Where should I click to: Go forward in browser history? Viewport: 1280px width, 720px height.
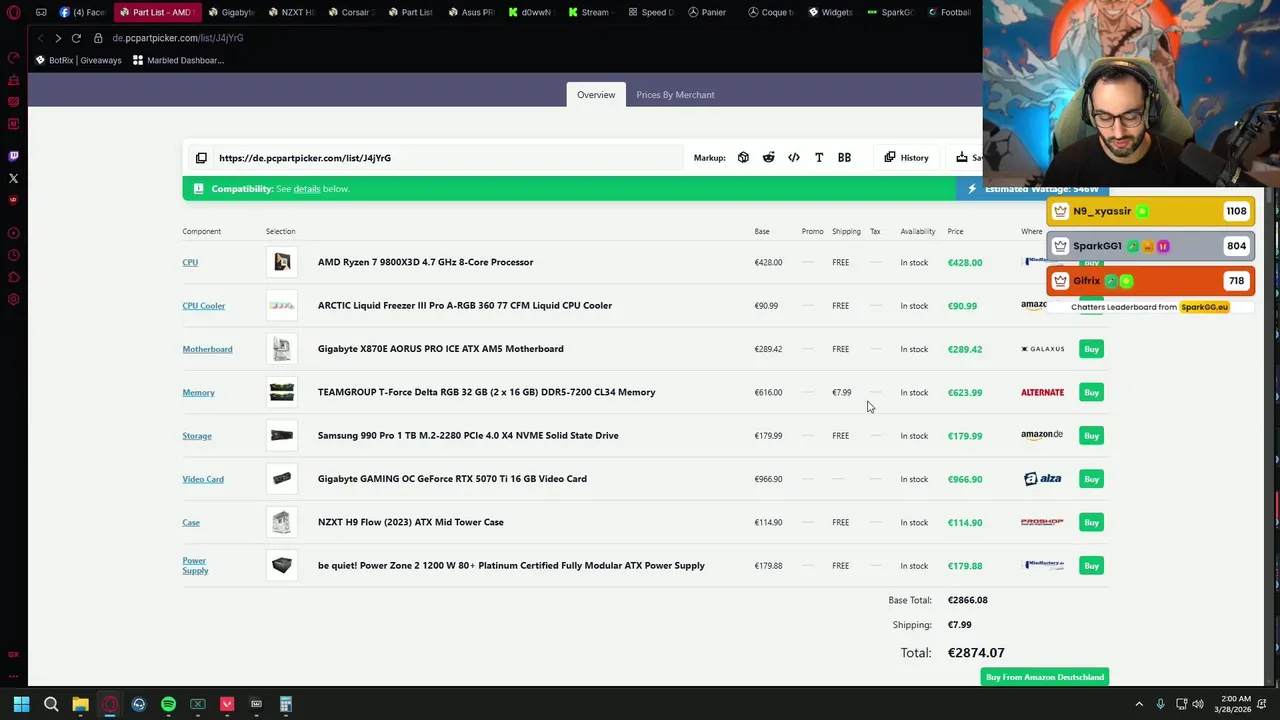[58, 38]
